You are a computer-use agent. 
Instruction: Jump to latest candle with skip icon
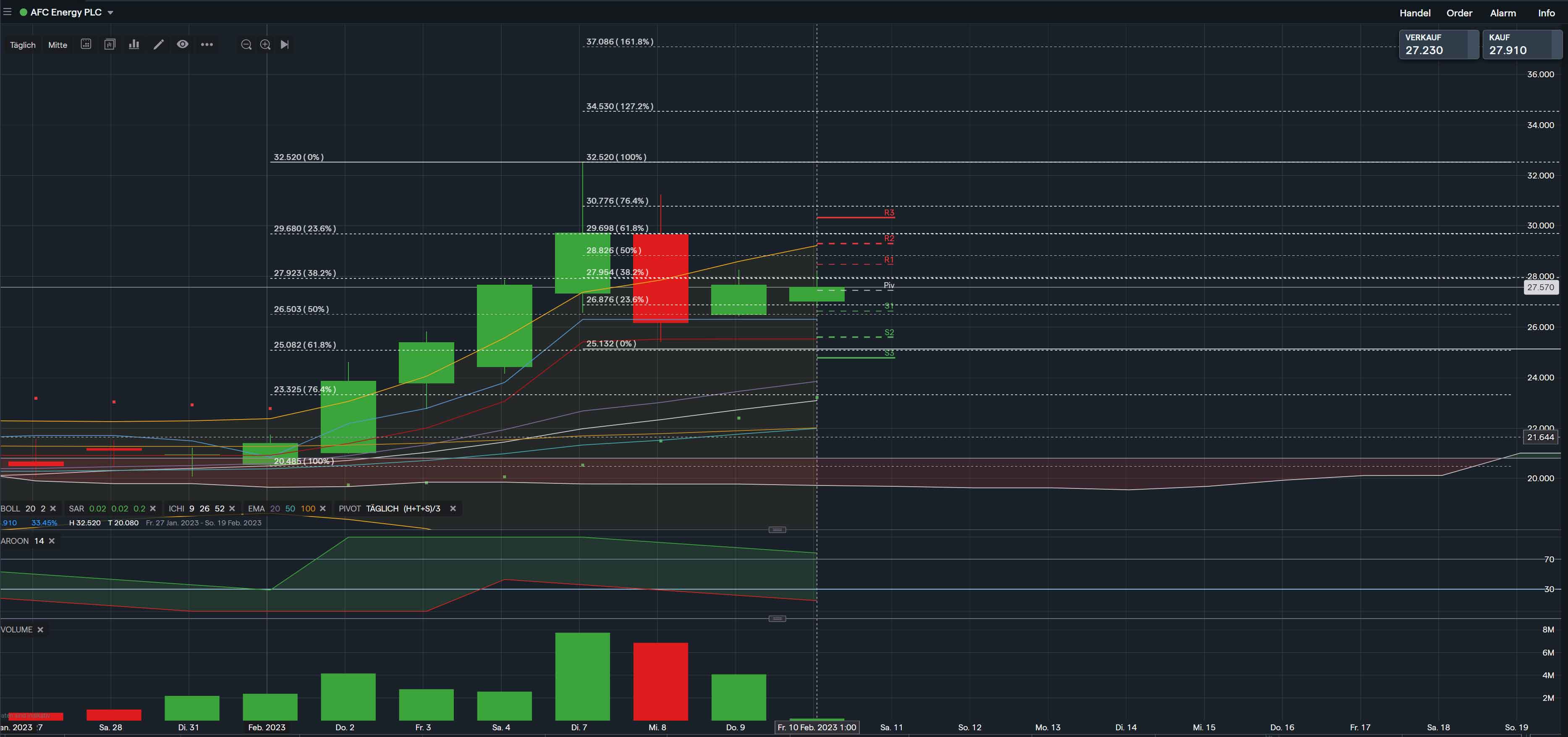pos(284,45)
